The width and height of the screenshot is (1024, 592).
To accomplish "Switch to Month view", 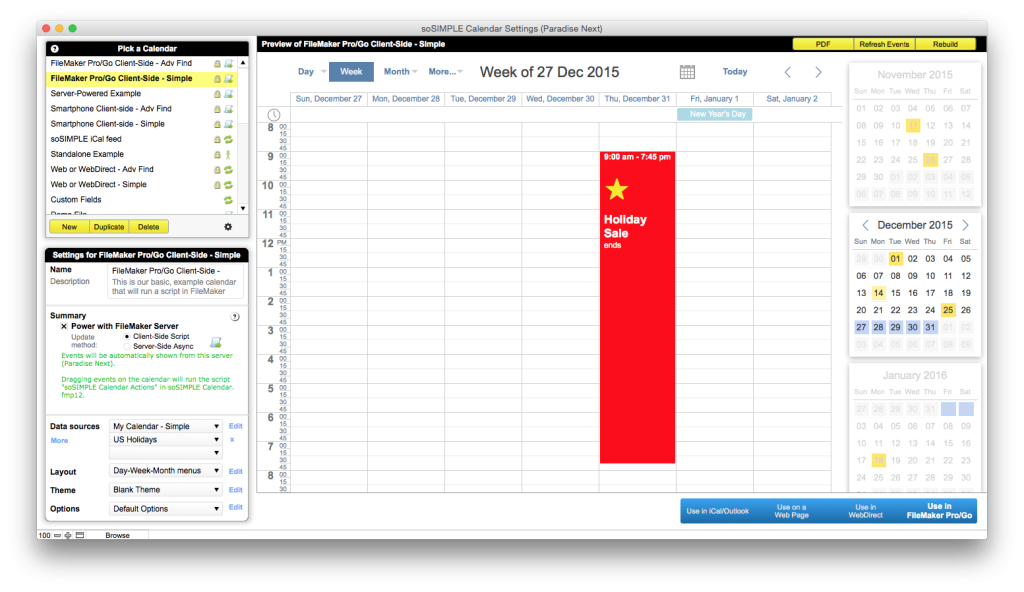I will pos(399,72).
